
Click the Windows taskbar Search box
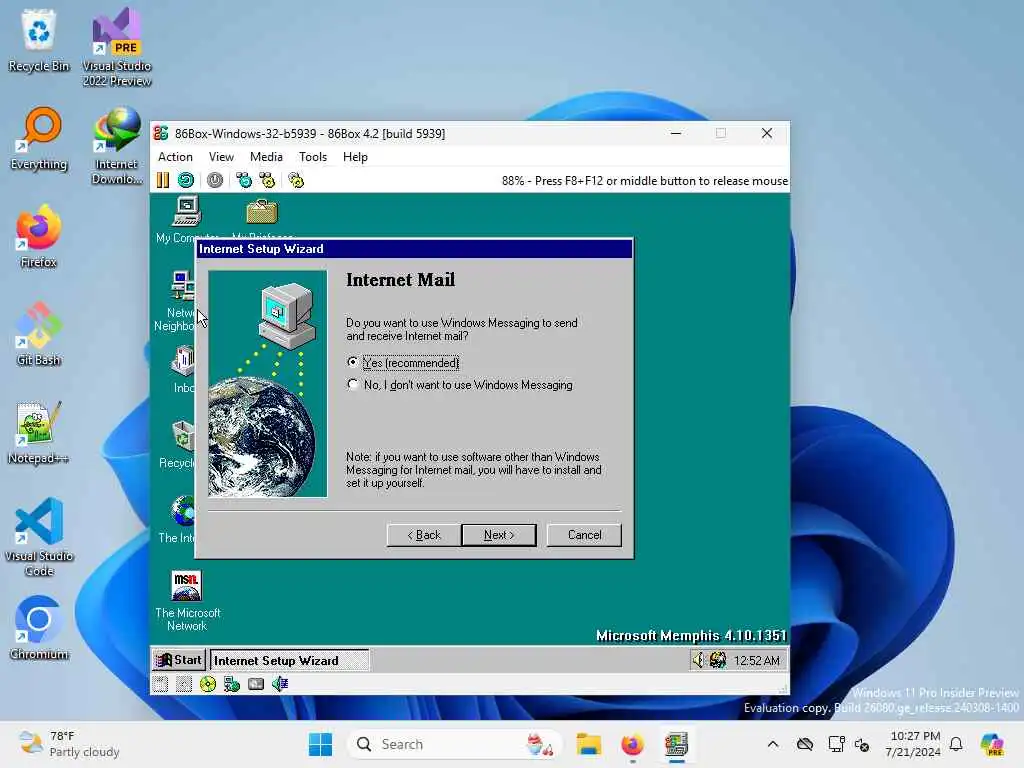(x=455, y=744)
